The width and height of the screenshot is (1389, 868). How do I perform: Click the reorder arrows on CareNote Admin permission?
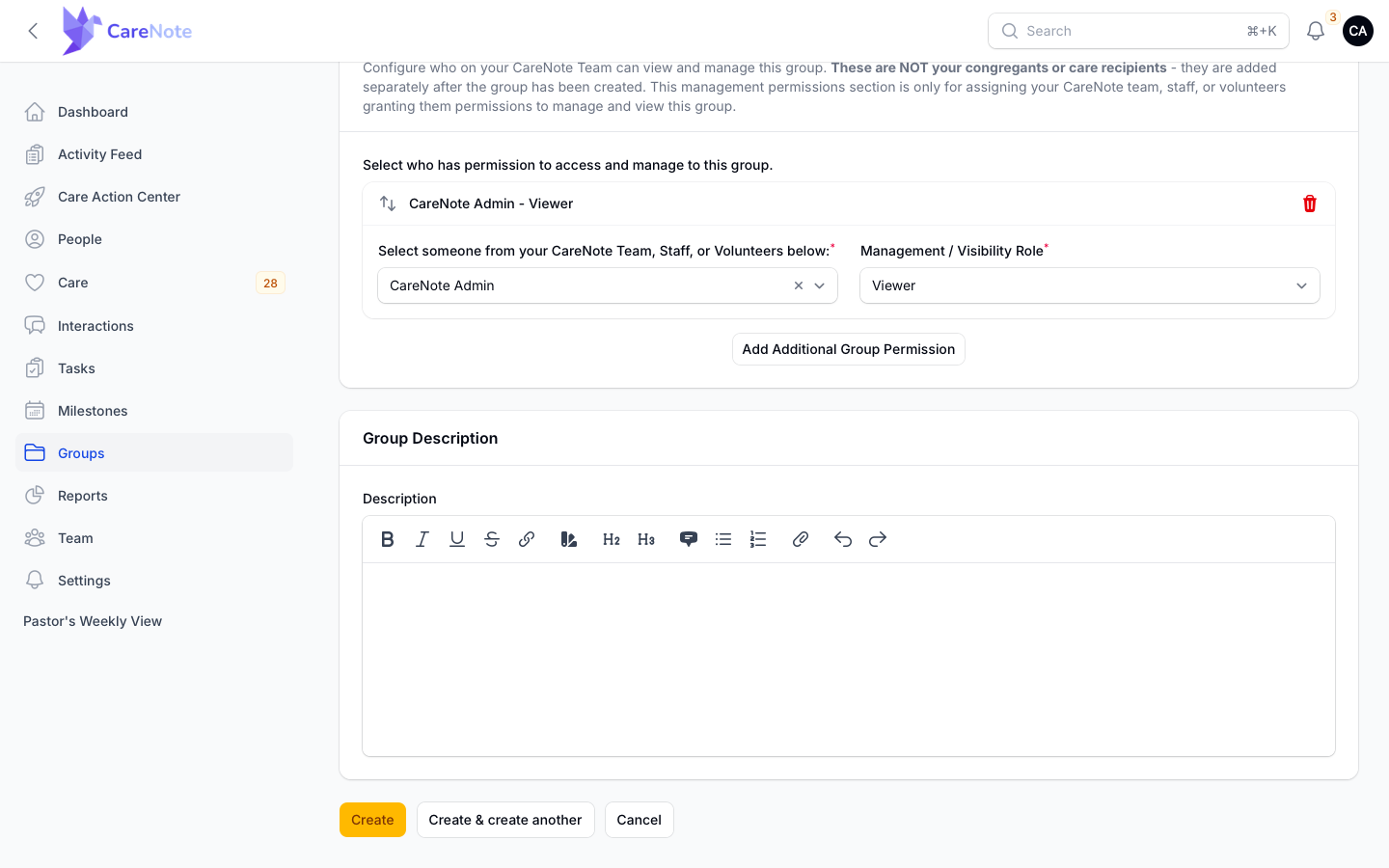click(388, 203)
